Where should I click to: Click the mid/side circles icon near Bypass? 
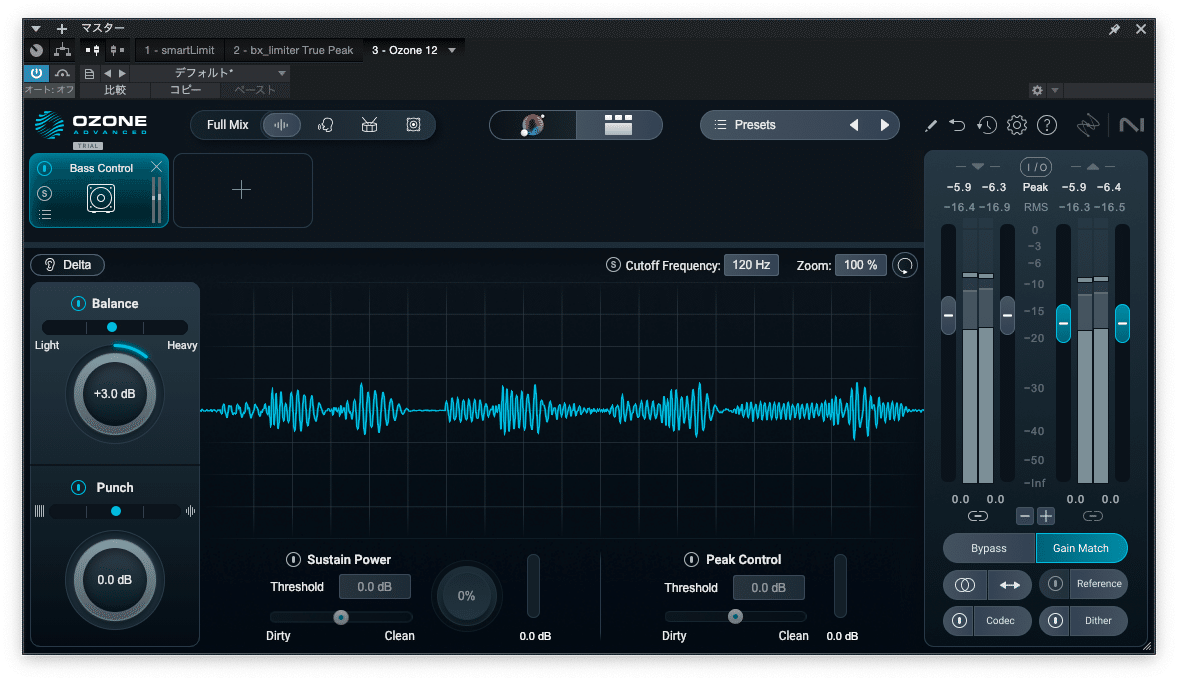point(964,584)
